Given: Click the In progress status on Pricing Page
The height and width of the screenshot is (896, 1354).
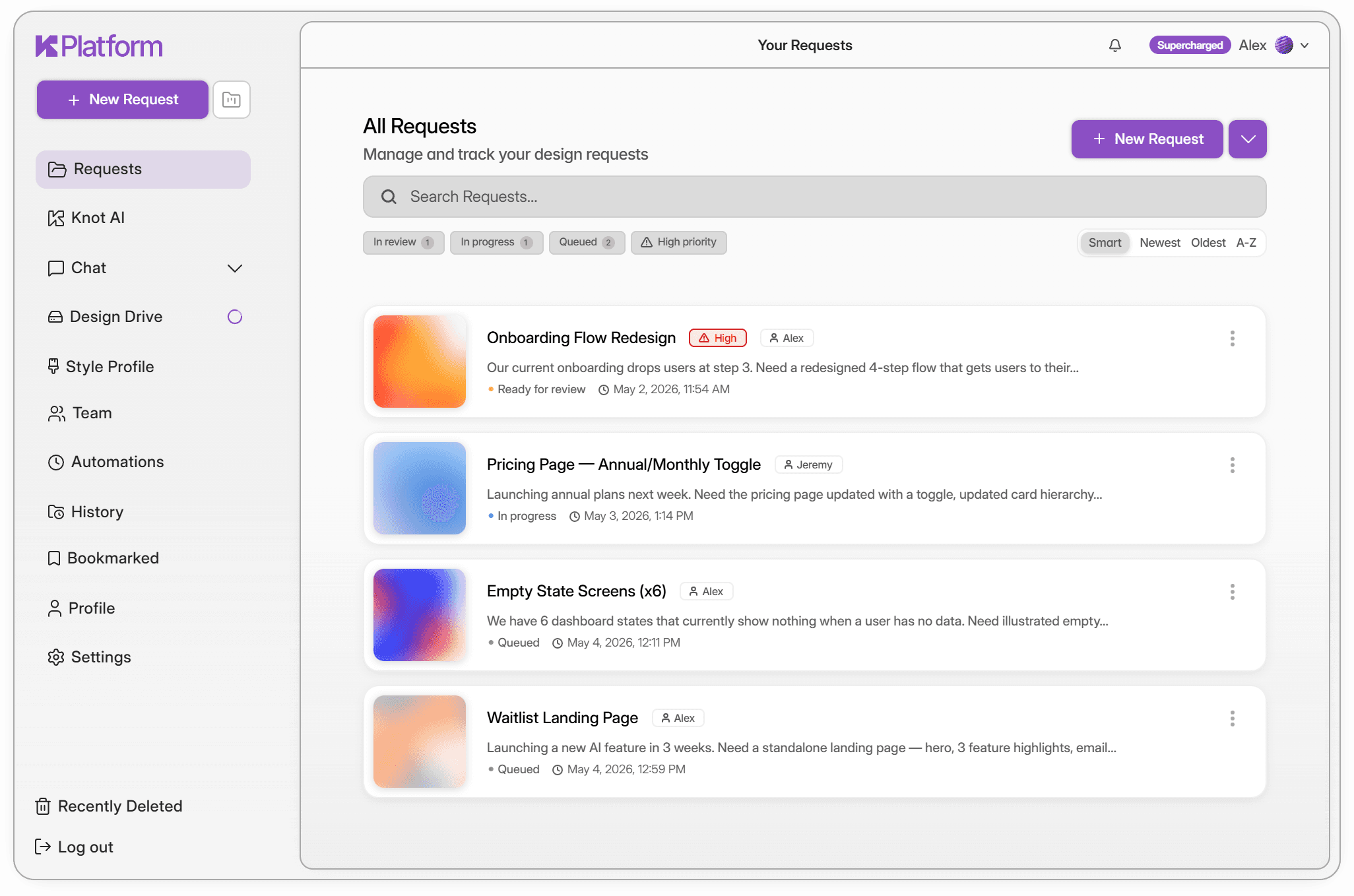Looking at the screenshot, I should 522,516.
